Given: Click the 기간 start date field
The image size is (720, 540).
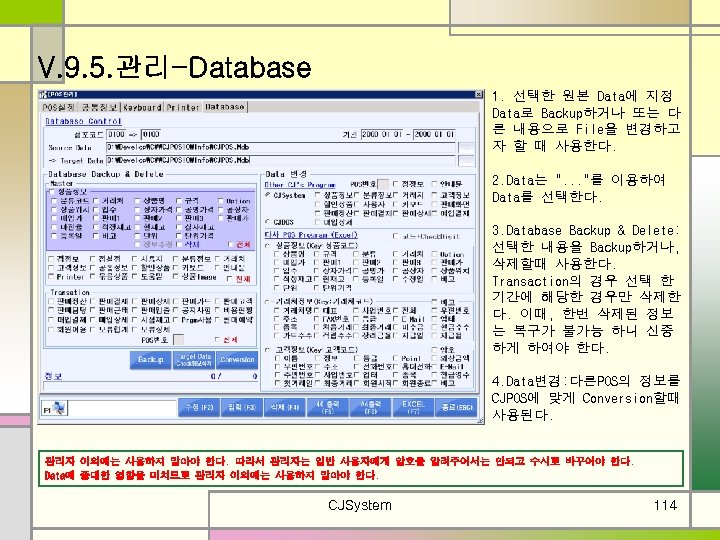Looking at the screenshot, I should click(382, 134).
